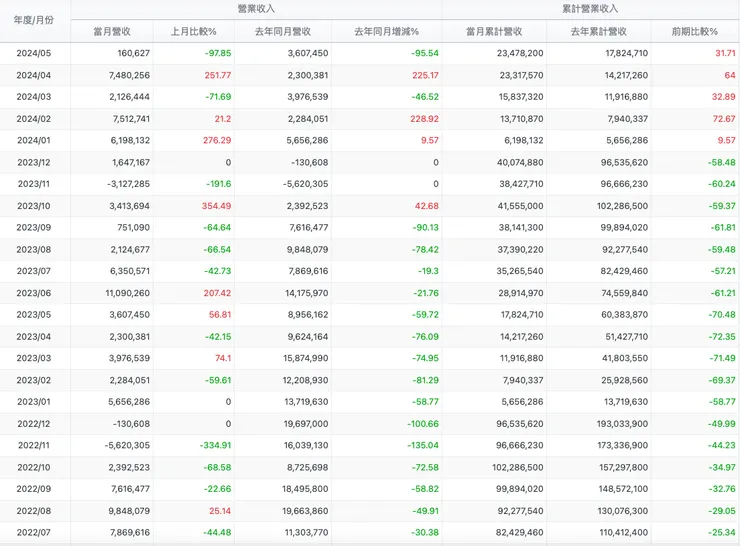Image resolution: width=740 pixels, height=546 pixels.
Task: Select the 2022/09 row label
Action: tap(34, 489)
